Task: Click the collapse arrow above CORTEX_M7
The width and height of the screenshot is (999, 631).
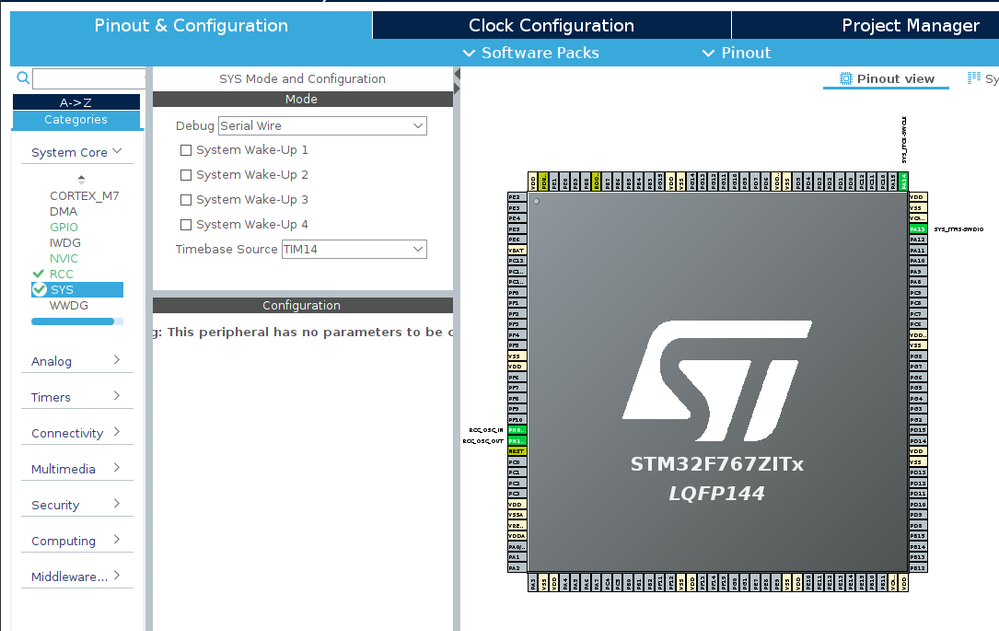Action: pos(81,179)
